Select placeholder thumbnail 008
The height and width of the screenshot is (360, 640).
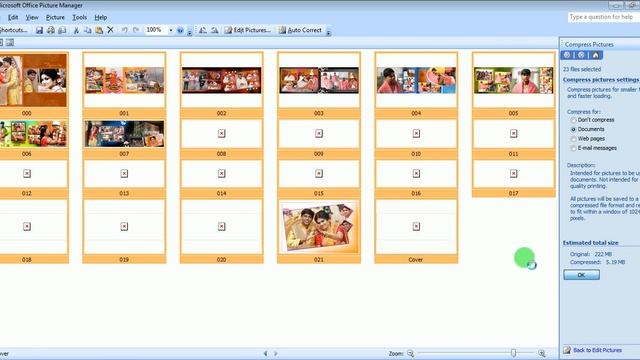tap(221, 138)
